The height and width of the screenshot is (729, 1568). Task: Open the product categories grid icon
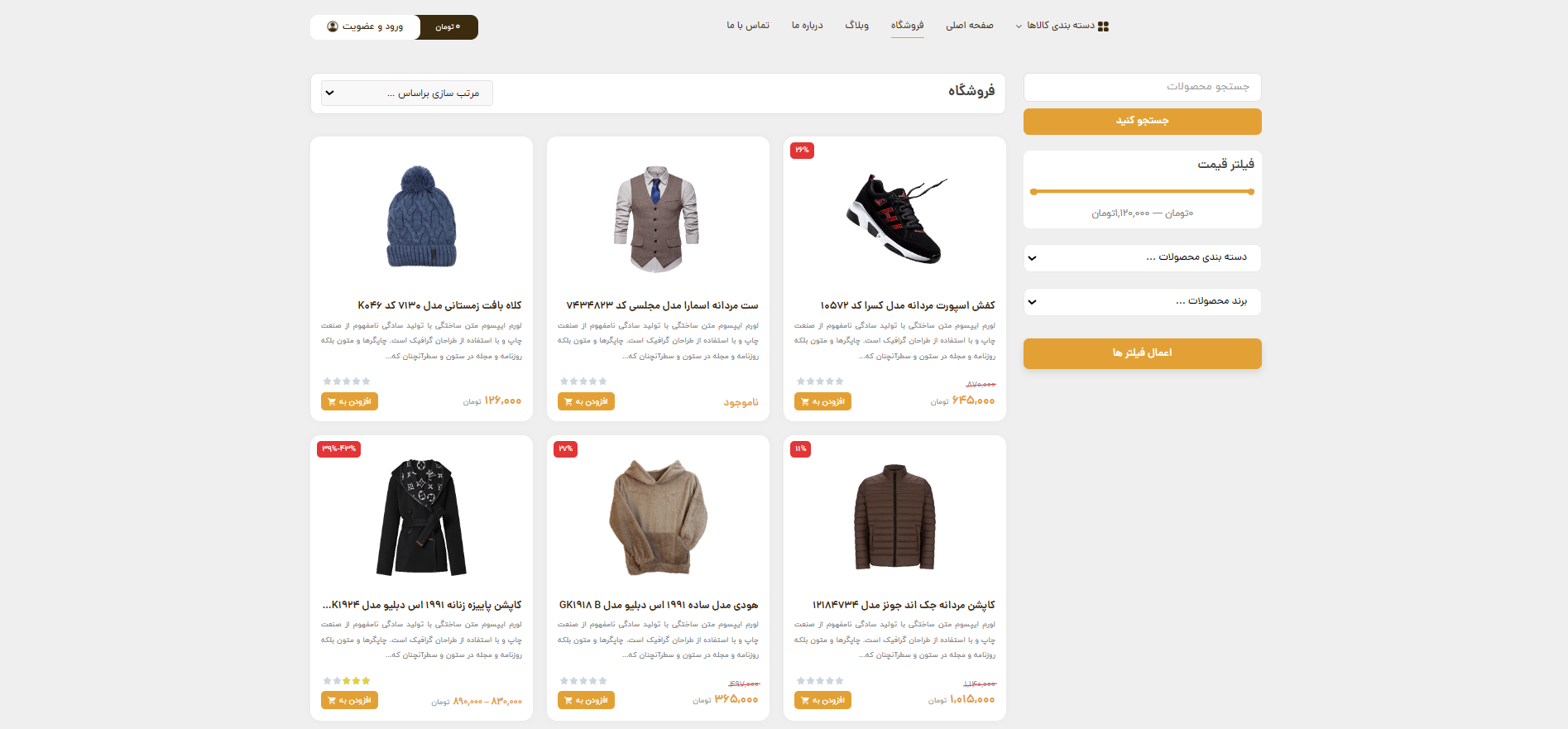point(1103,26)
